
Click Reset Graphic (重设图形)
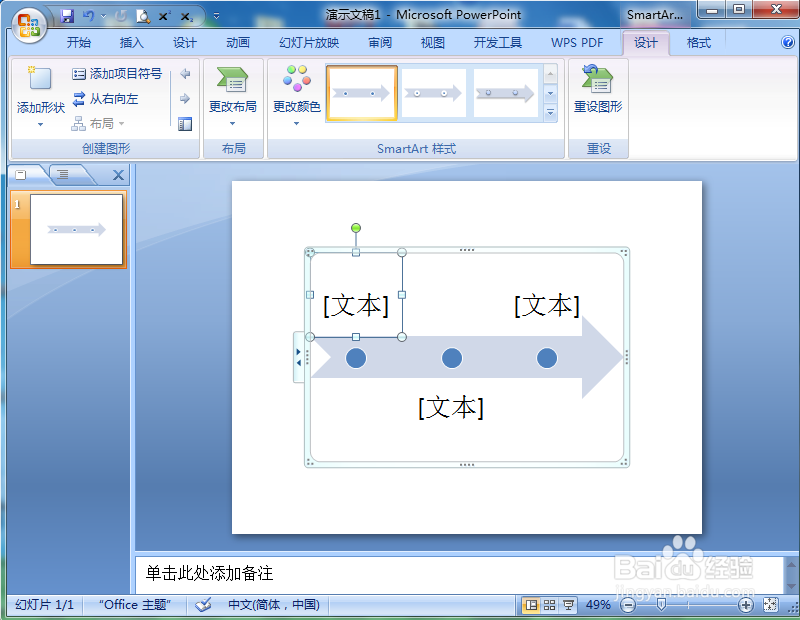coord(598,89)
